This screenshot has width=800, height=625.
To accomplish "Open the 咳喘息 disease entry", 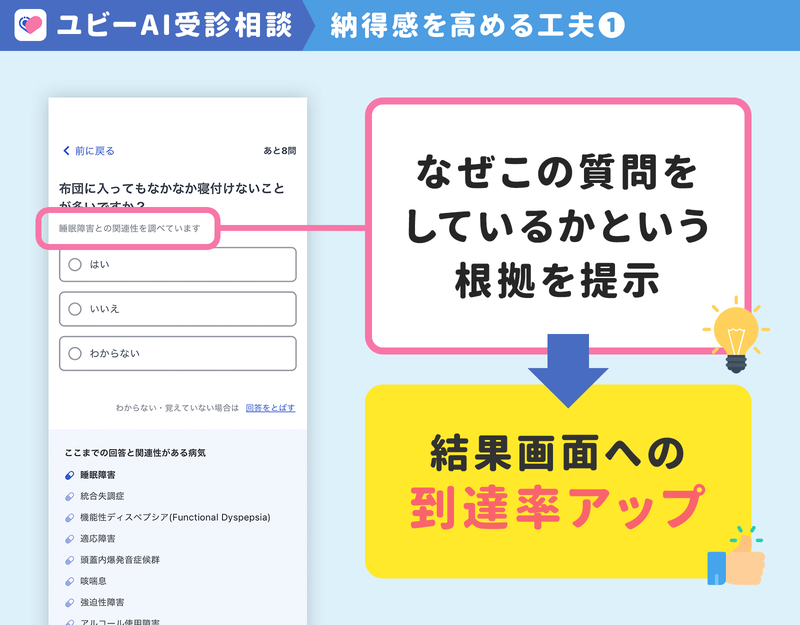I will (x=93, y=581).
